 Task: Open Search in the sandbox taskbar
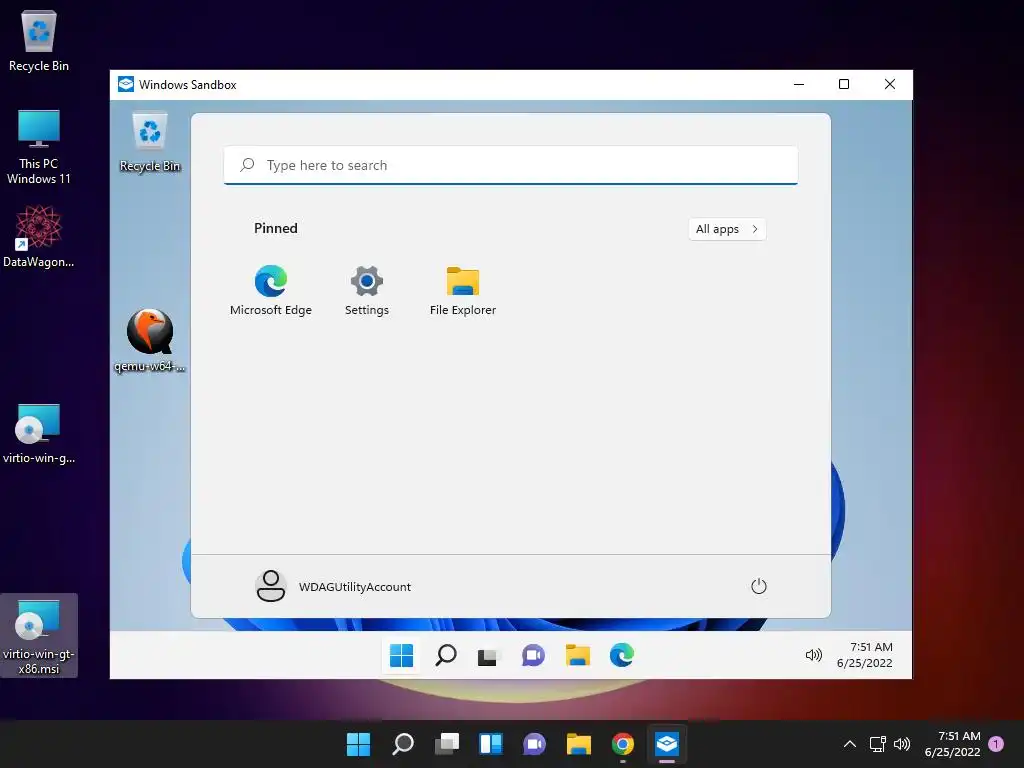445,655
